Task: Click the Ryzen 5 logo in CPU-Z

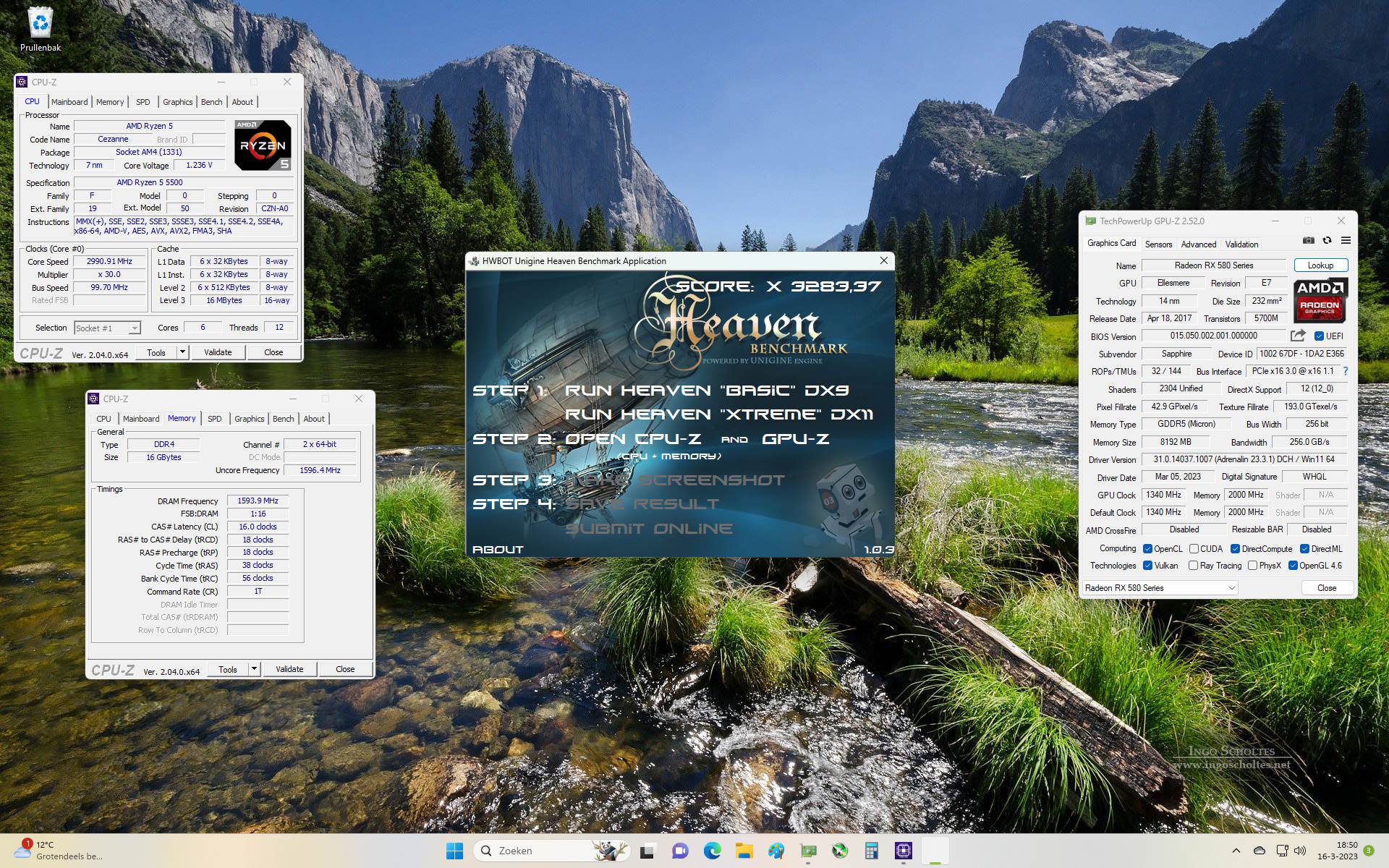Action: click(263, 145)
